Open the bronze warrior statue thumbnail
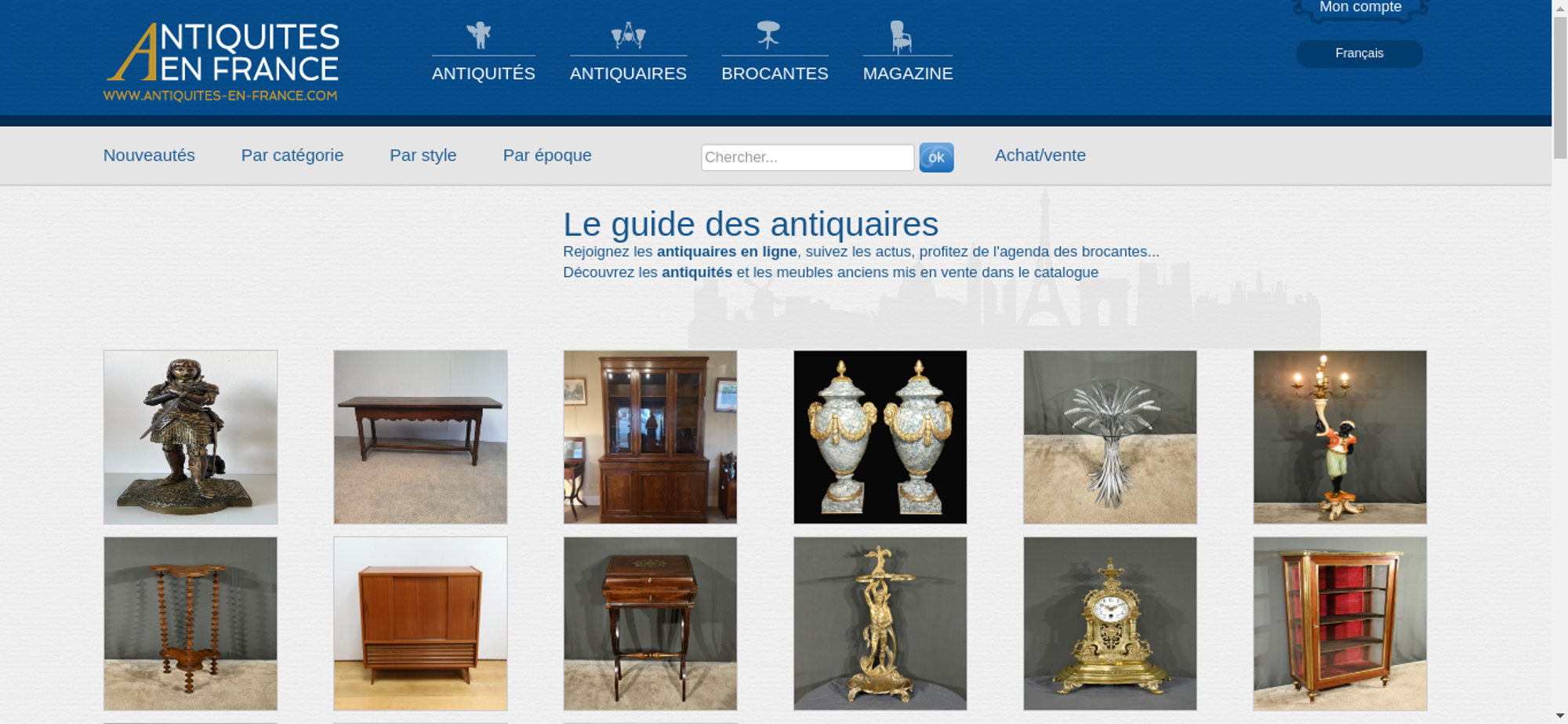 point(191,437)
